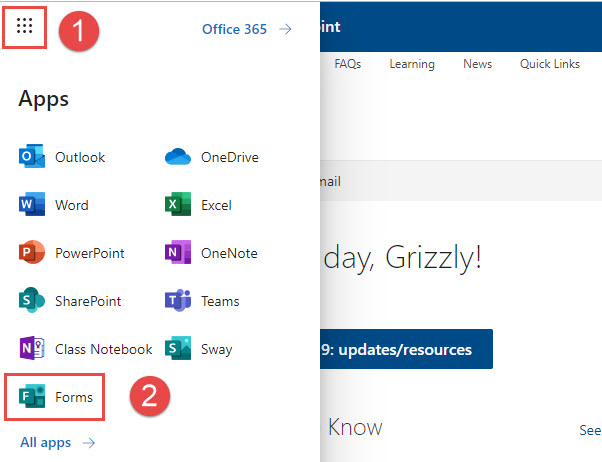Click the OneDrive cloud icon
This screenshot has height=462, width=602.
pyautogui.click(x=178, y=157)
